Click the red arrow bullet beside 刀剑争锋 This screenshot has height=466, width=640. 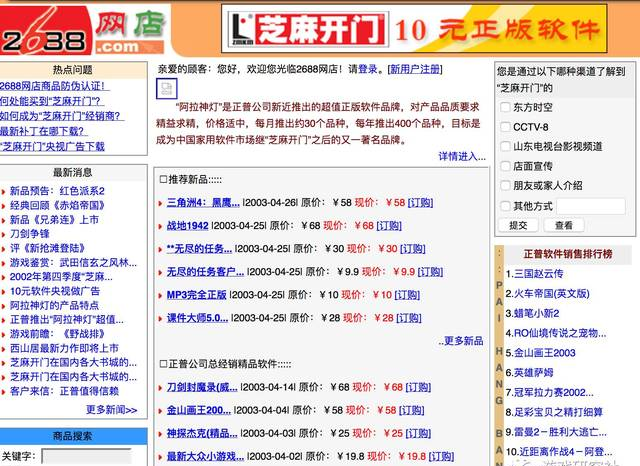point(3,234)
